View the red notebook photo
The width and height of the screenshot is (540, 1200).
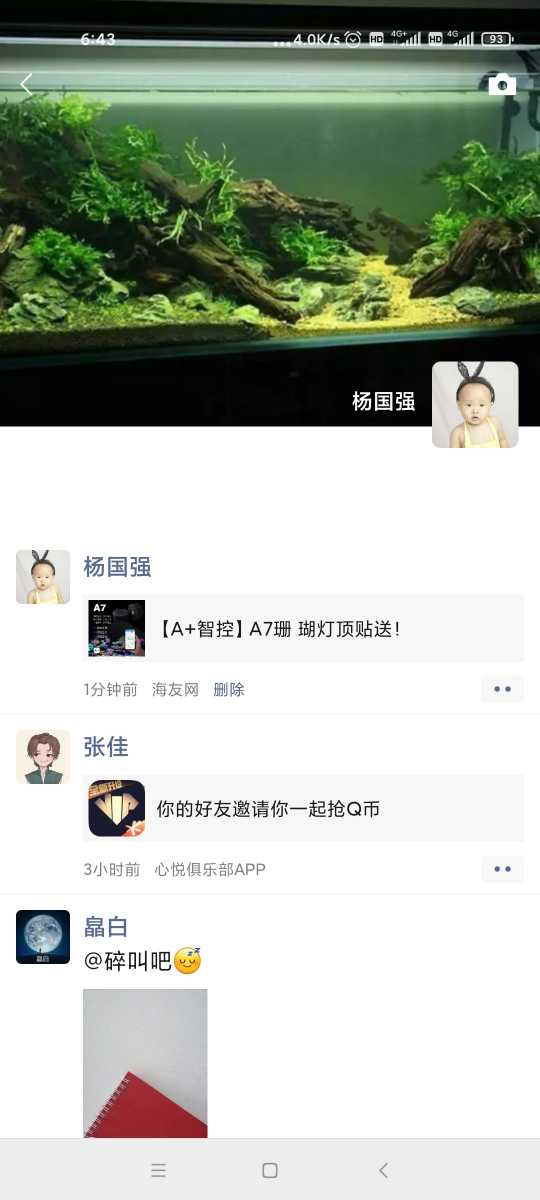pos(145,1063)
